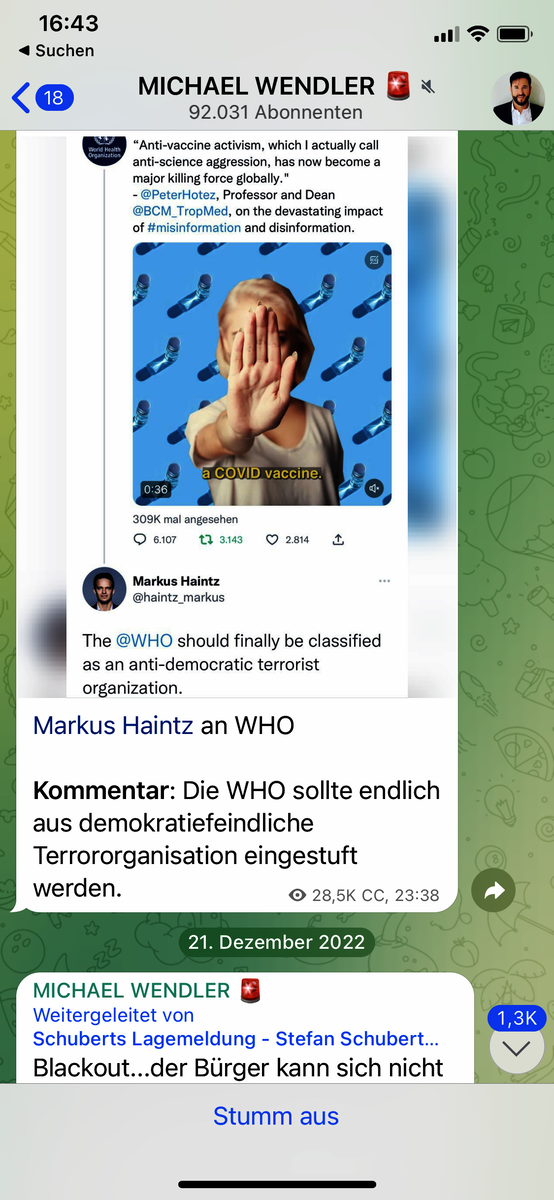The width and height of the screenshot is (554, 1200).
Task: Open Schuberts Lagemeldung forwarded source link
Action: pos(236,1039)
